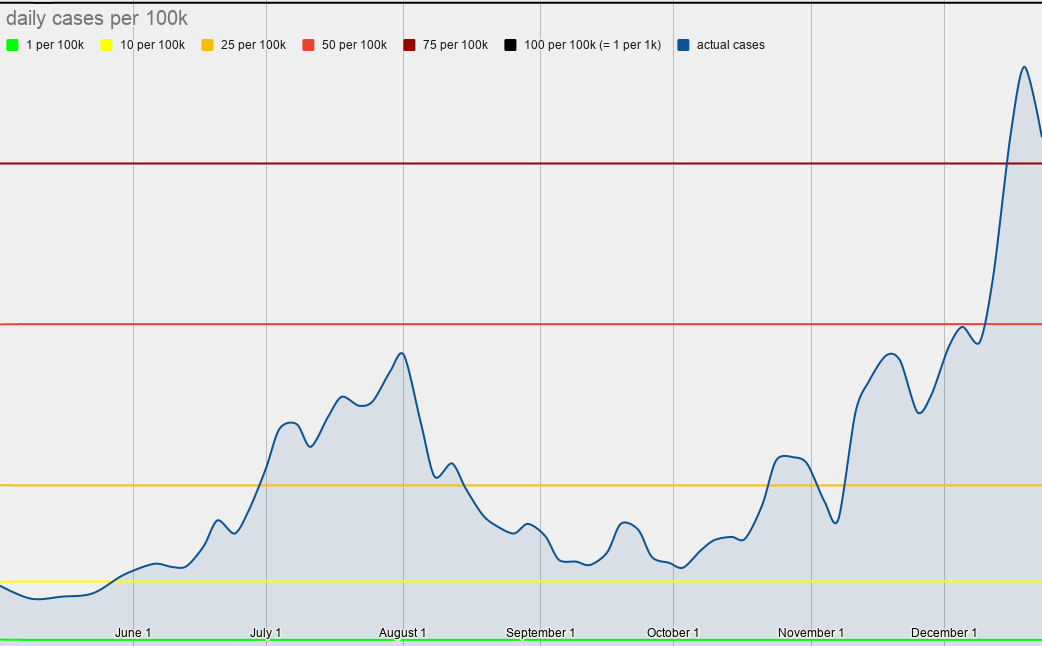Click the blue actual cases legend swatch
This screenshot has width=1042, height=646.
click(x=683, y=45)
